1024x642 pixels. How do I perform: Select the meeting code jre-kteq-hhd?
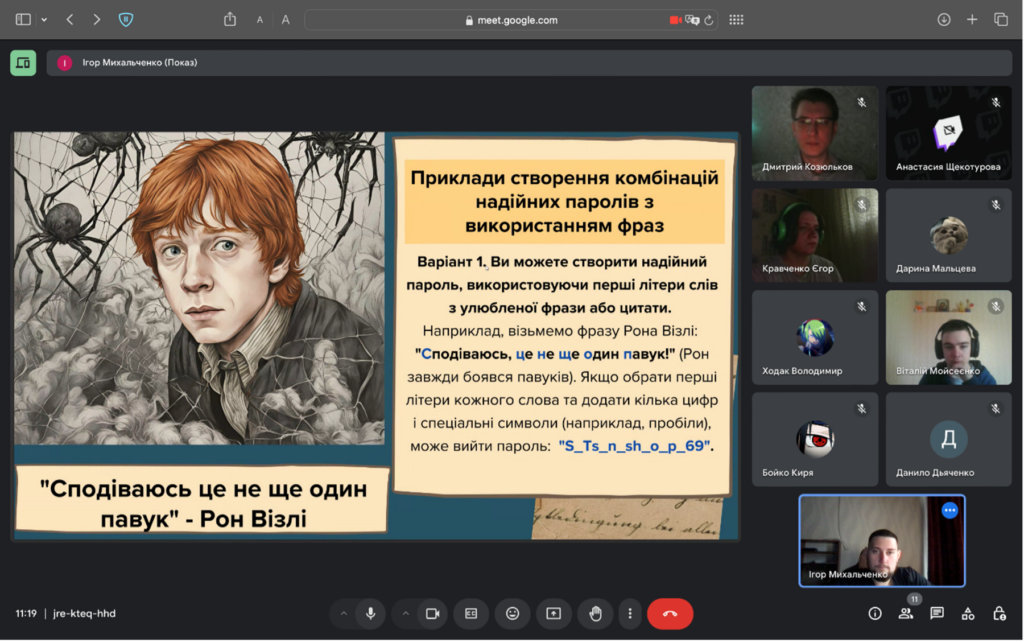[84, 613]
